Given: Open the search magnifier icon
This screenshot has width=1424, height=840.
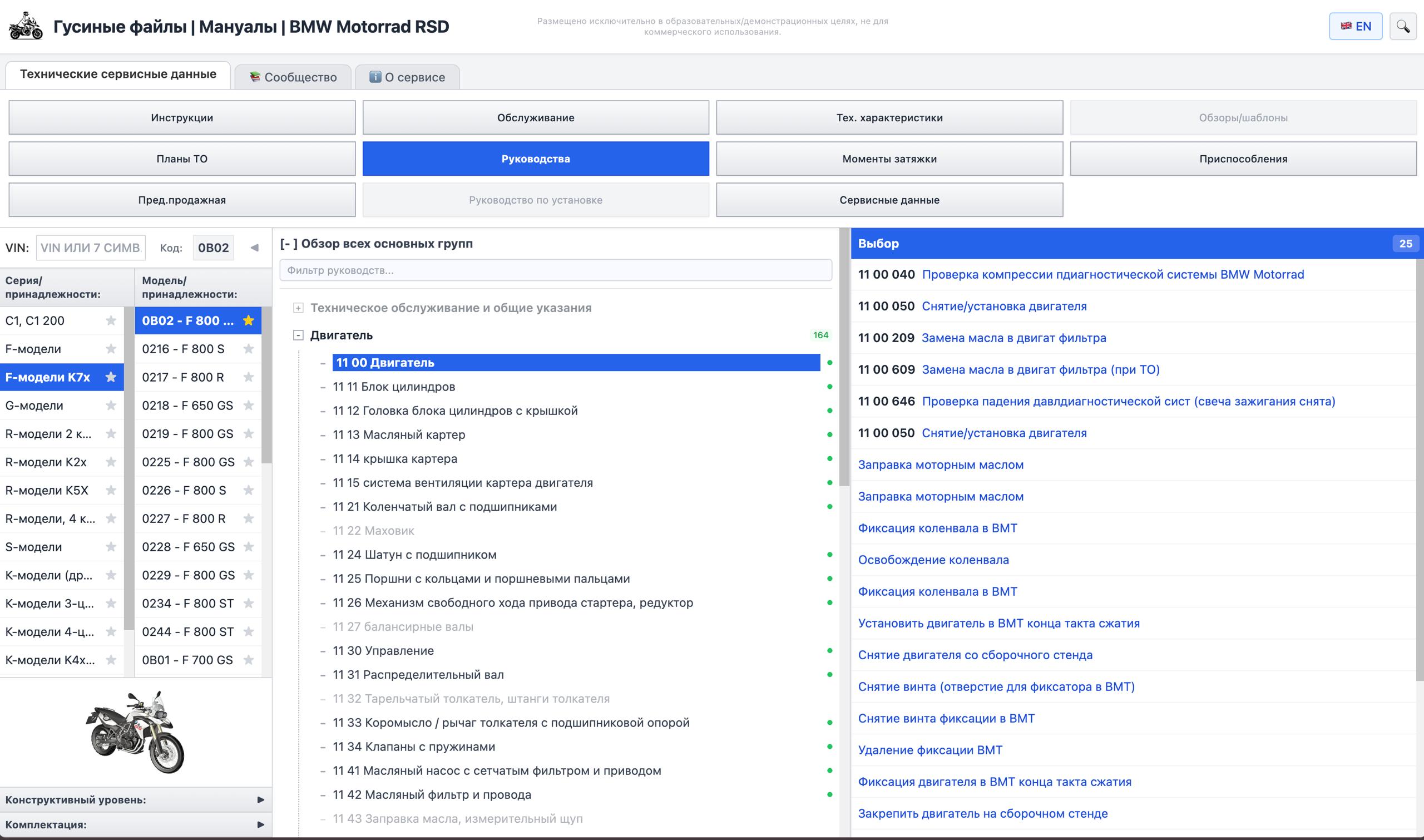Looking at the screenshot, I should tap(1403, 26).
